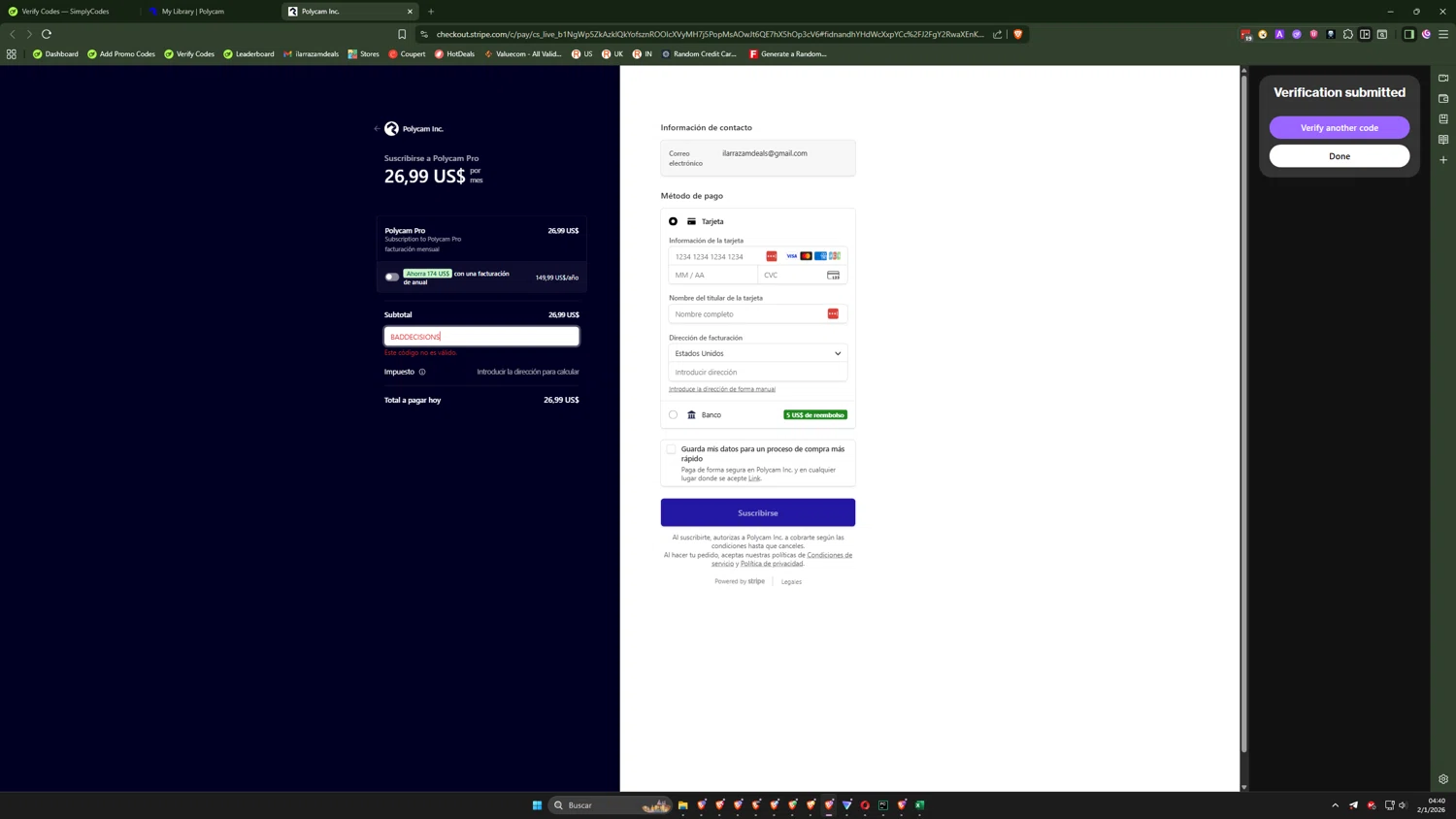Open the Estados Unidos country dropdown

(x=758, y=353)
